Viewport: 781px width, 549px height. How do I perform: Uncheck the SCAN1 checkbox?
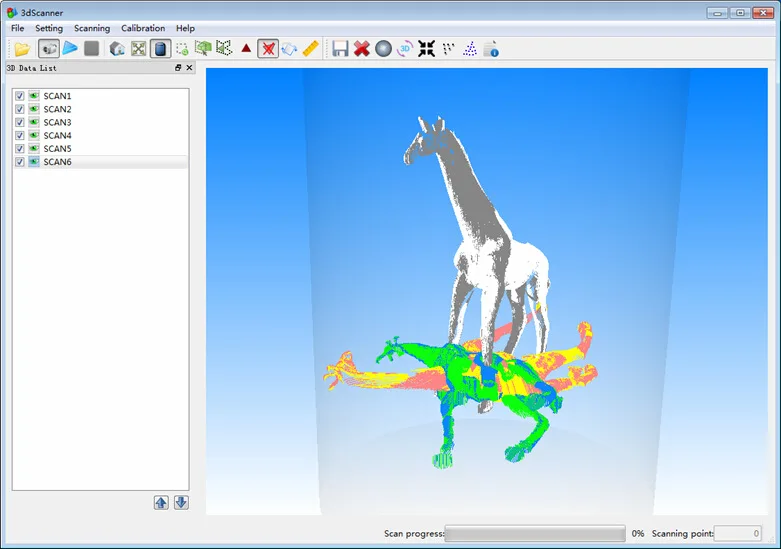(x=20, y=96)
